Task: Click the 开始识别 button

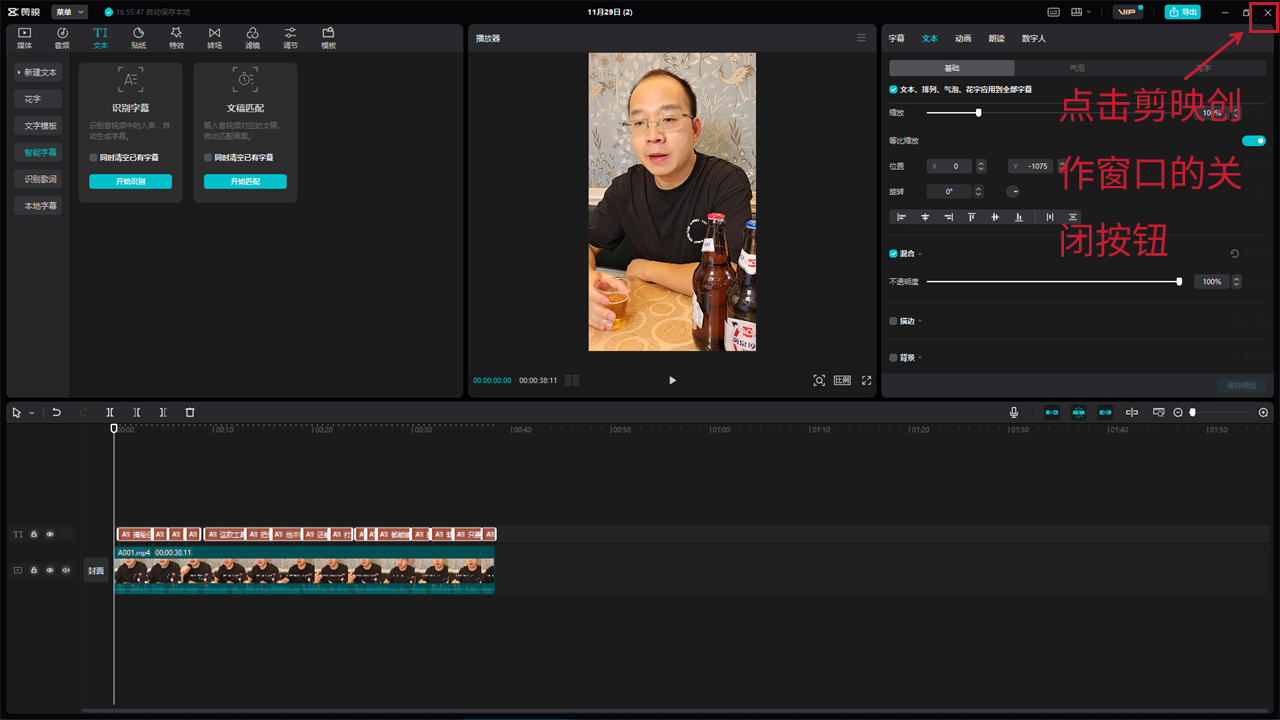Action: (130, 181)
